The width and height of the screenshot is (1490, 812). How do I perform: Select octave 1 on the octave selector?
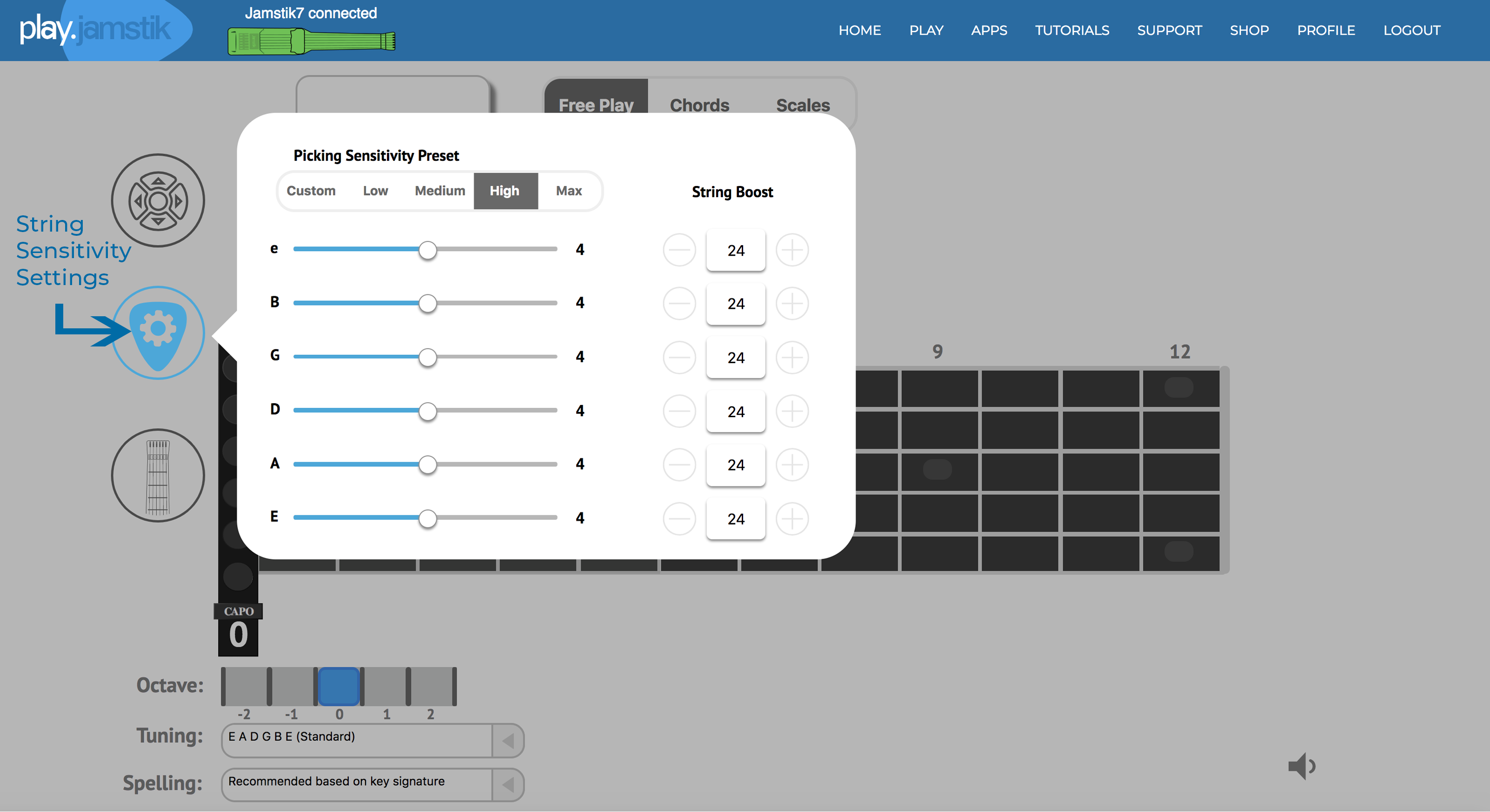point(385,686)
